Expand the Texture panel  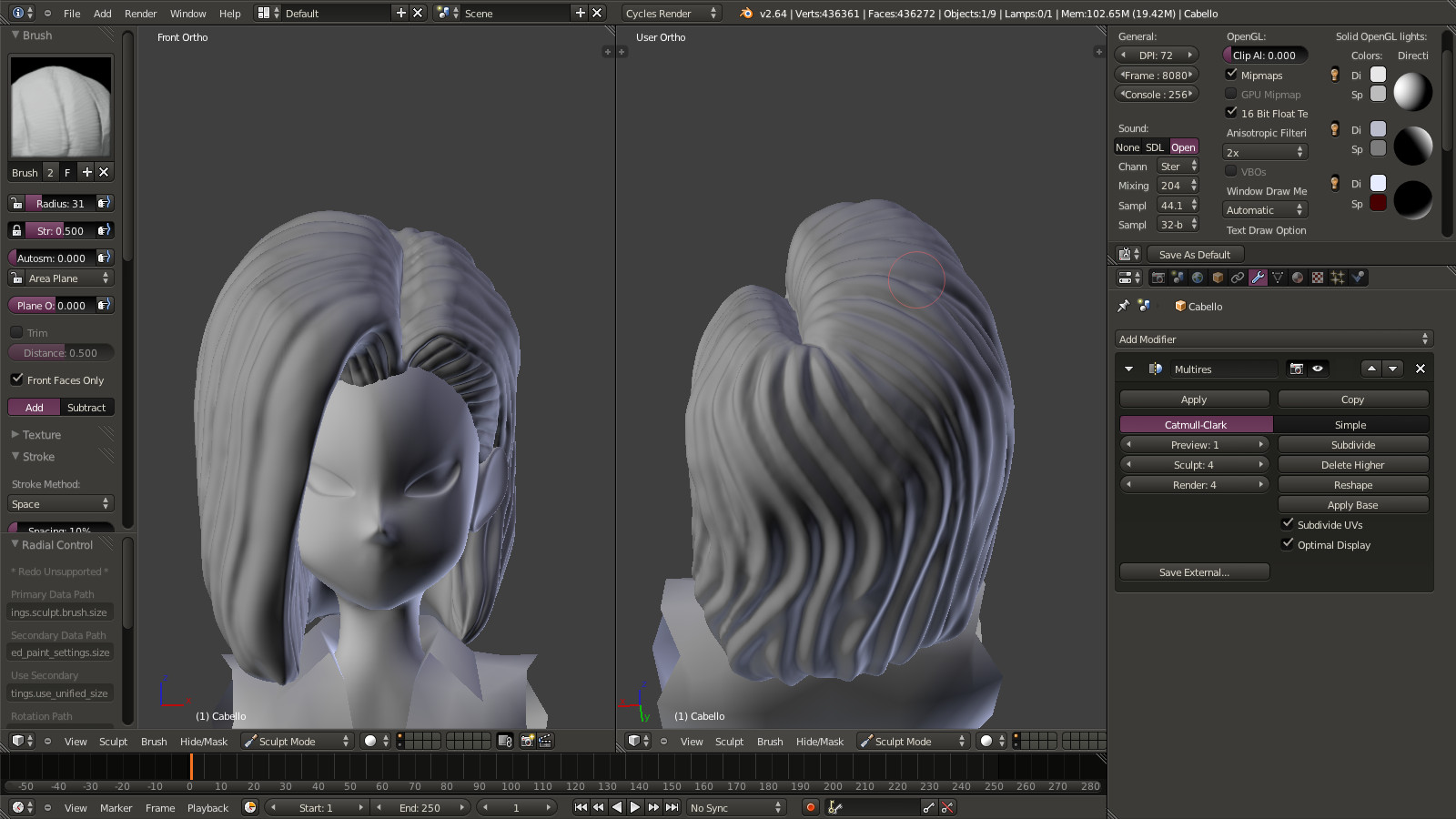click(42, 435)
